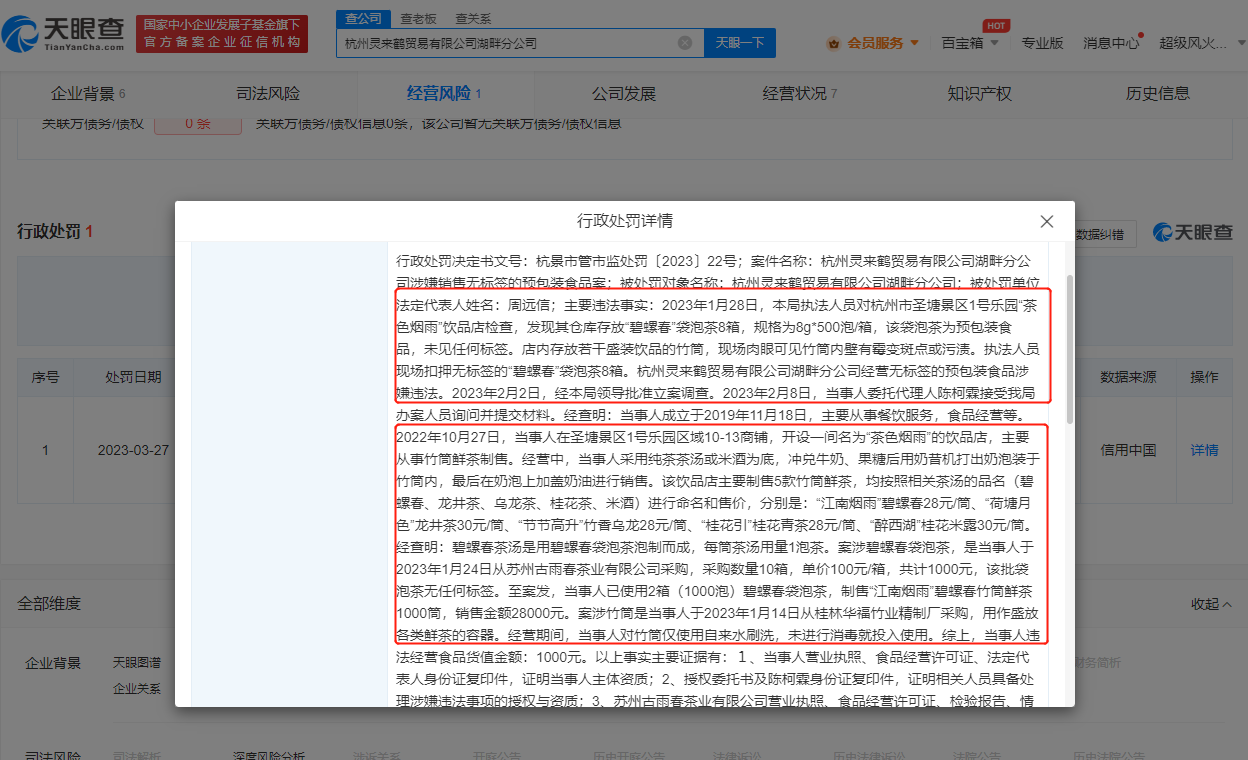Switch to the 司法风险 tab
Screen dimensions: 1248x760
point(265,92)
